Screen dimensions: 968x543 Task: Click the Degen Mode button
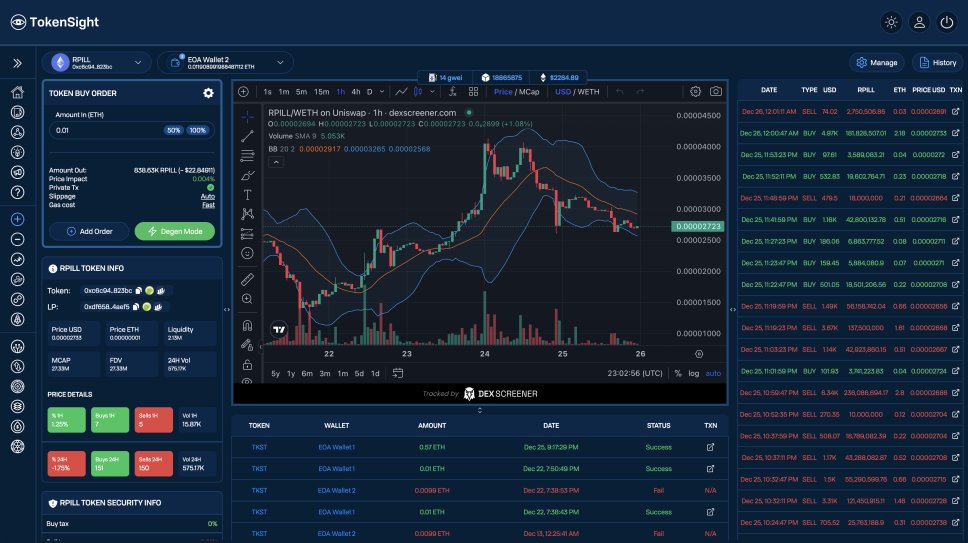point(175,231)
